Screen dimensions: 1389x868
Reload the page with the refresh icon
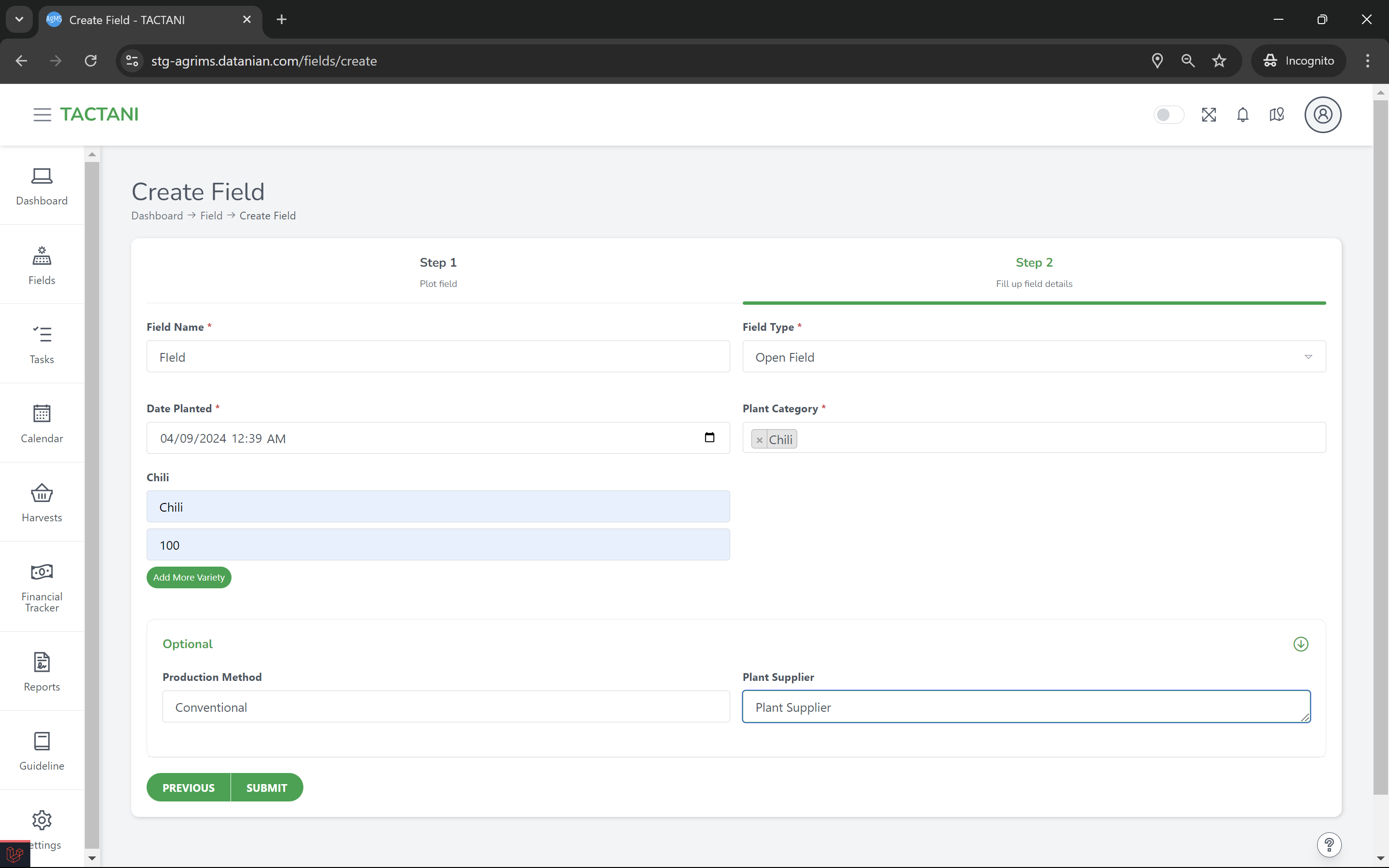point(91,61)
